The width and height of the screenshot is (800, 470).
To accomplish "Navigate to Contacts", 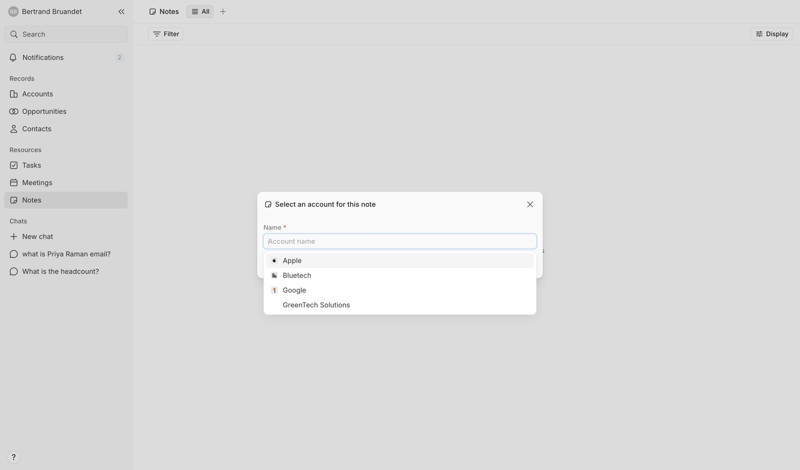I will click(66, 129).
